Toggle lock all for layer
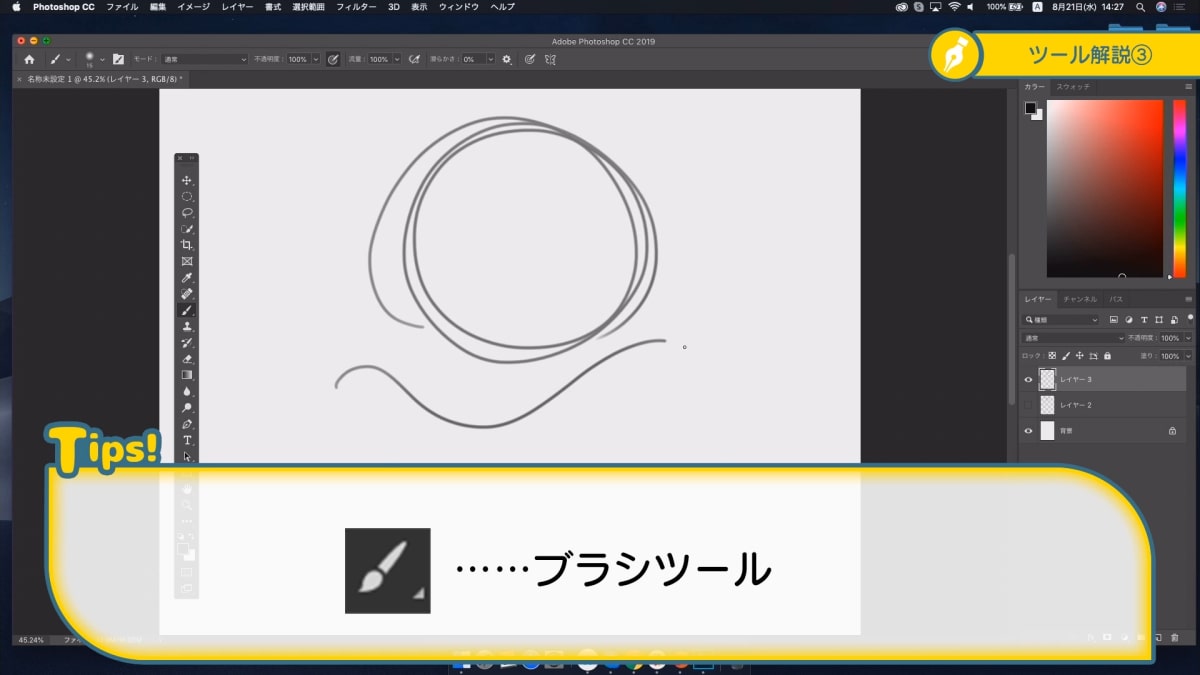 (x=1107, y=355)
